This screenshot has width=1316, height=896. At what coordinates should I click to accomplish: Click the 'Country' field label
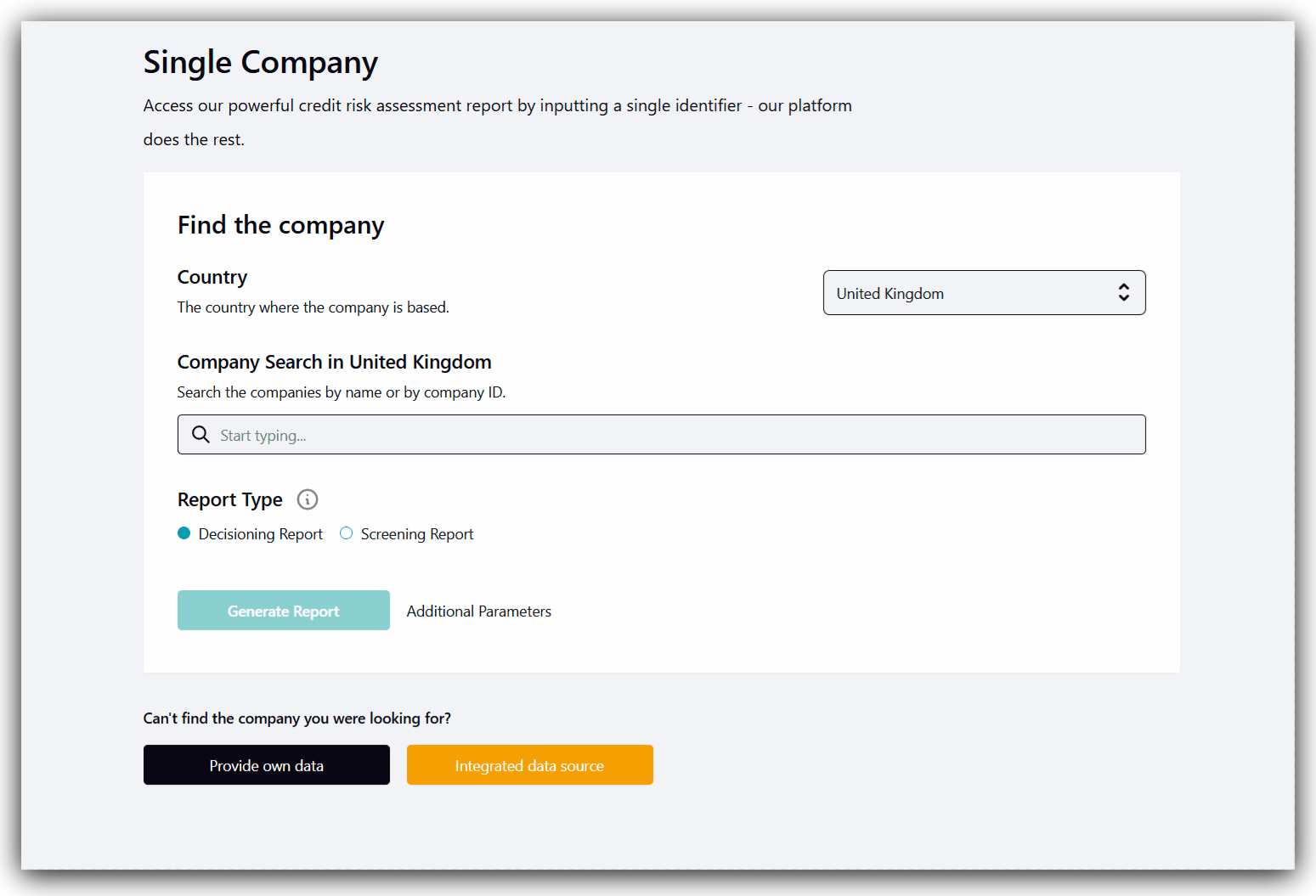point(212,278)
